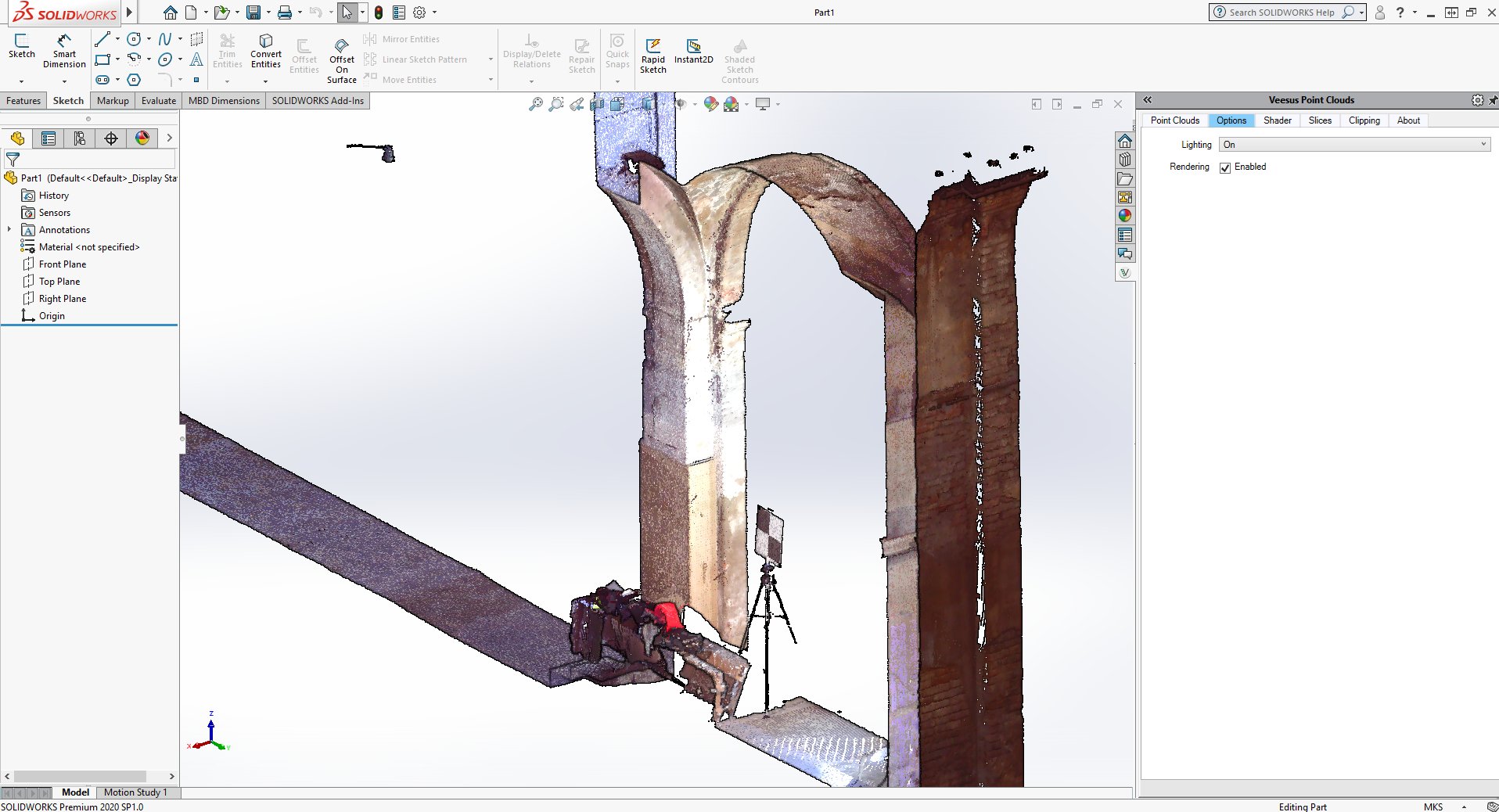The width and height of the screenshot is (1499, 812).
Task: Open the Sketch tool
Action: tap(22, 46)
